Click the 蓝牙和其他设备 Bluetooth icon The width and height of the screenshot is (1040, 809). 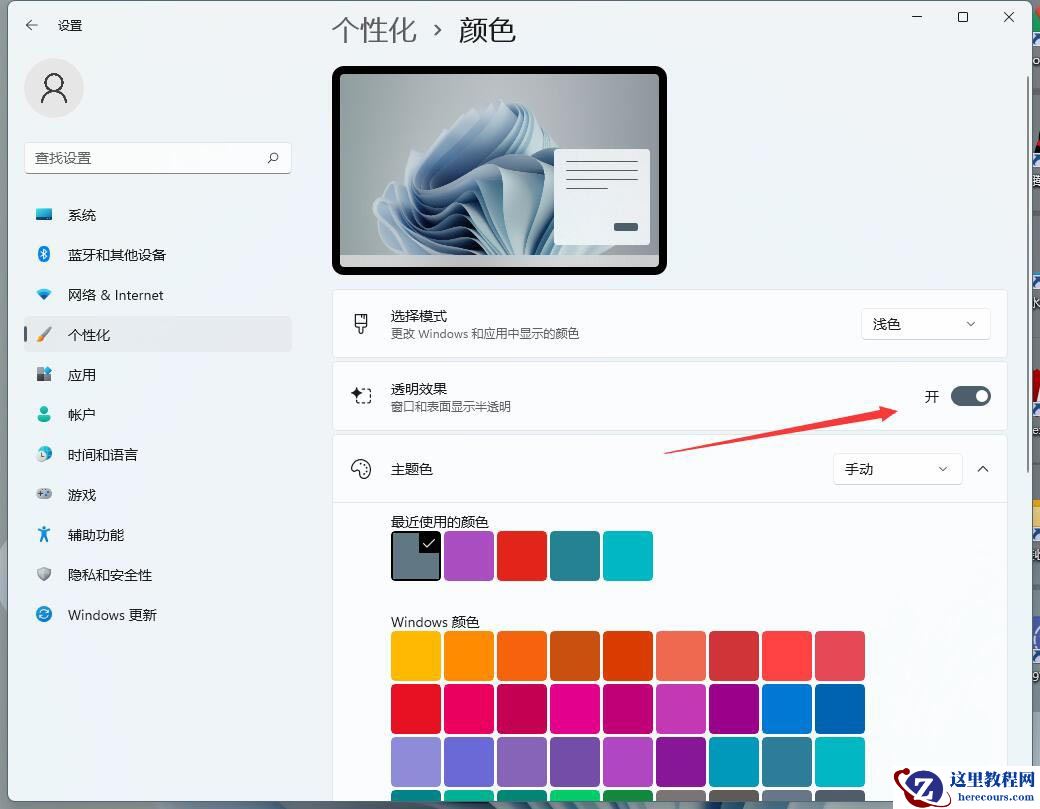43,254
